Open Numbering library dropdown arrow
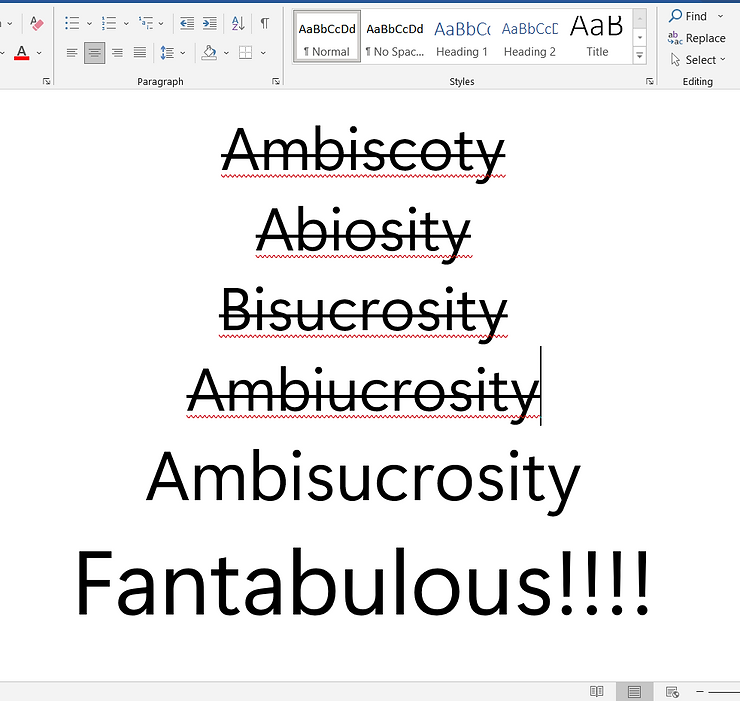 click(126, 23)
